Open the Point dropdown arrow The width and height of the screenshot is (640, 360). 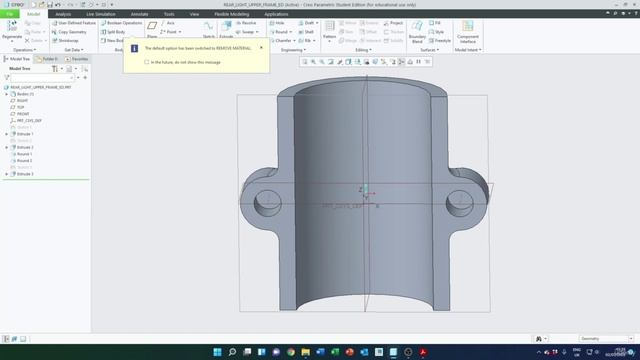(180, 32)
